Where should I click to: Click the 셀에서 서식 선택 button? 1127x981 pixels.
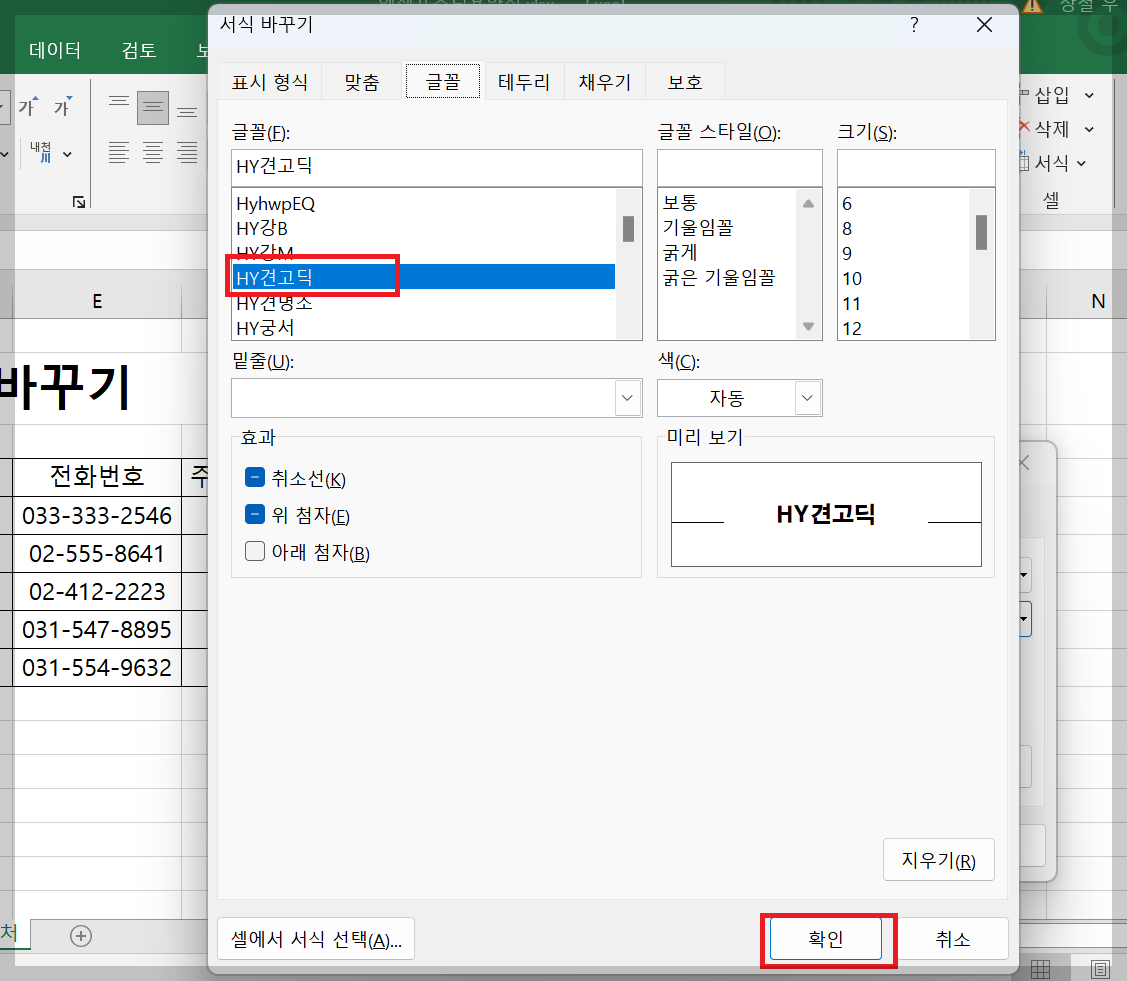[x=315, y=938]
